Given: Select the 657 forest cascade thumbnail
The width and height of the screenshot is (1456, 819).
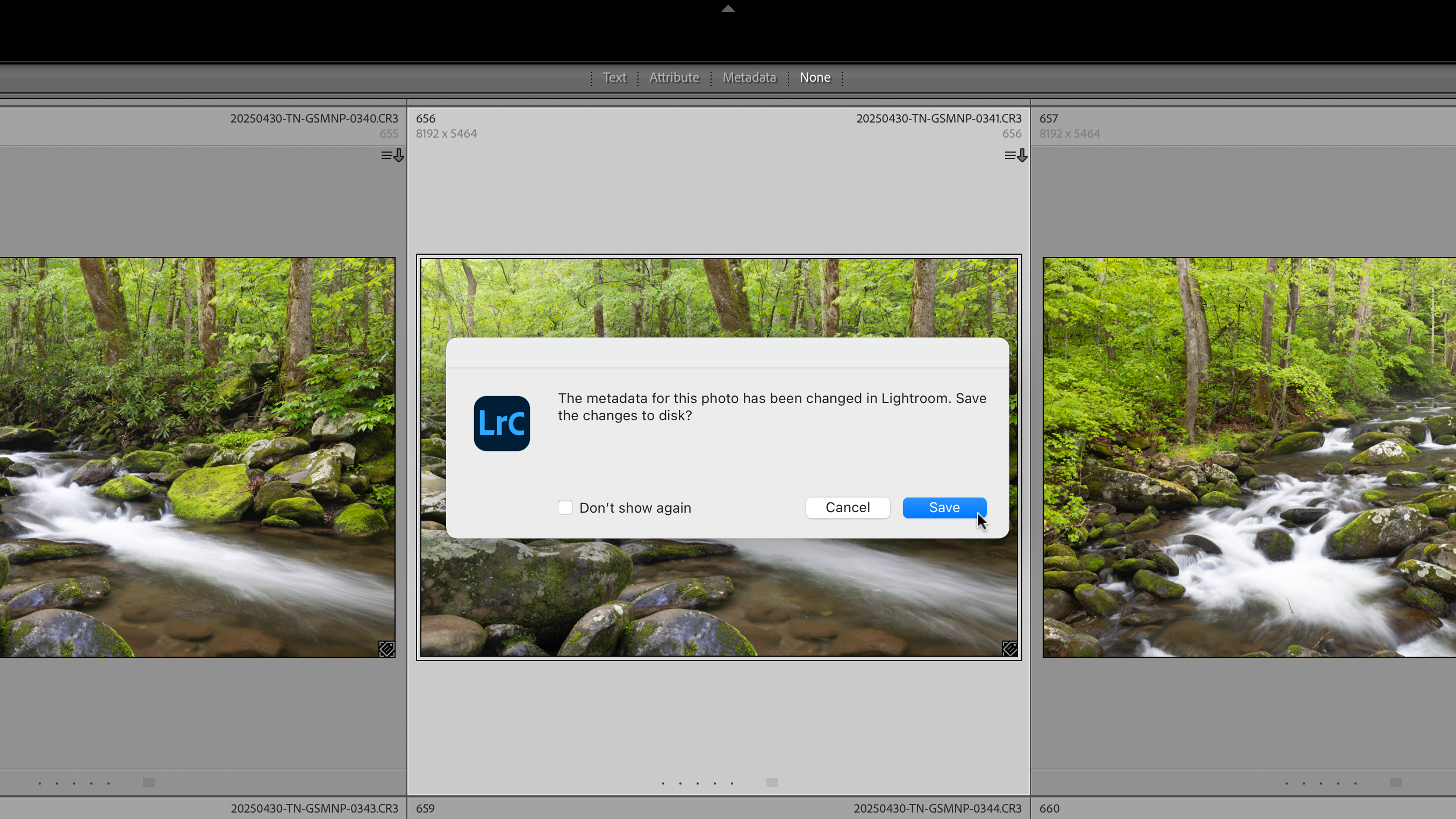Looking at the screenshot, I should pos(1249,457).
